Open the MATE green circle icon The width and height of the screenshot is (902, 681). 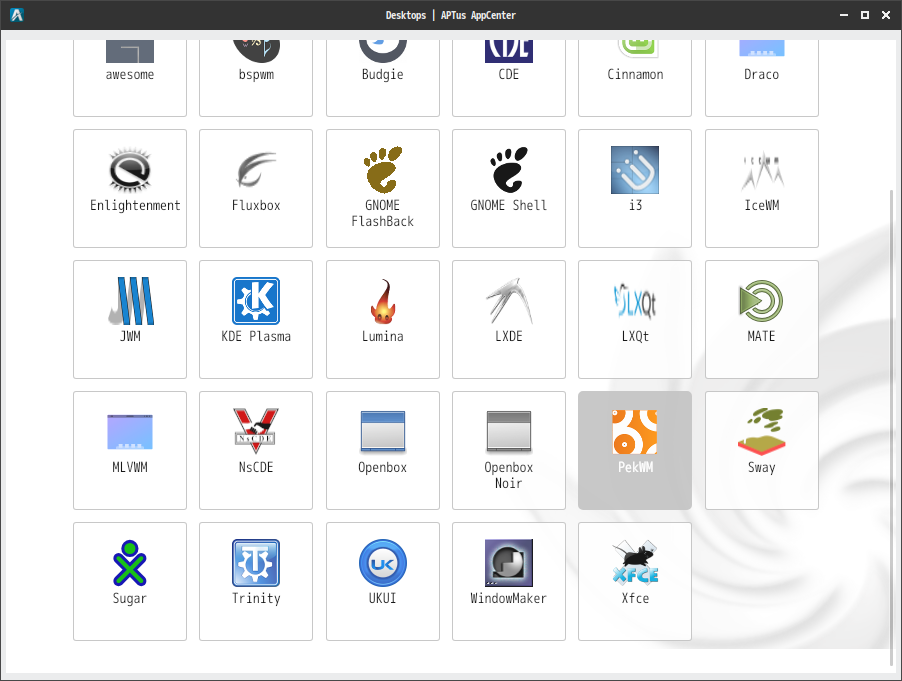tap(762, 301)
